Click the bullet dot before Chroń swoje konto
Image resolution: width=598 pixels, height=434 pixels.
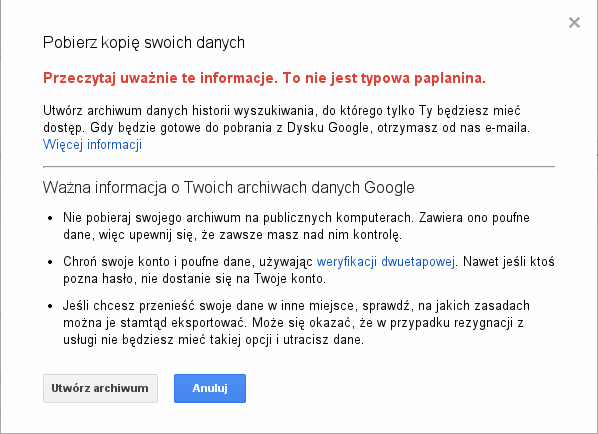point(50,262)
